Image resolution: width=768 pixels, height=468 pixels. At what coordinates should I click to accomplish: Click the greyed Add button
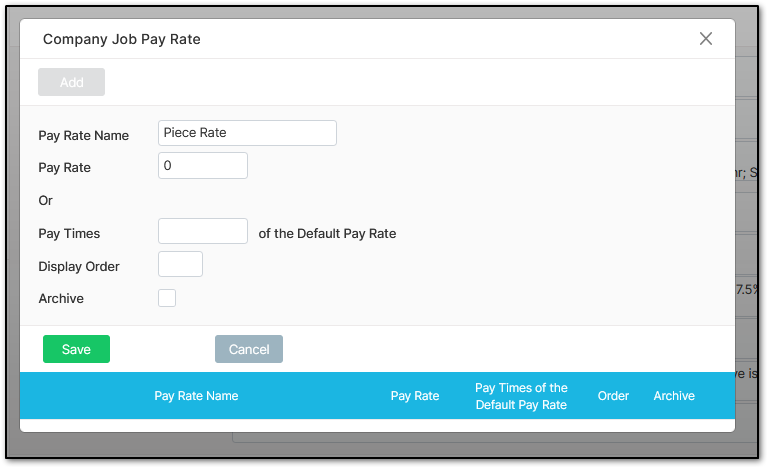71,82
